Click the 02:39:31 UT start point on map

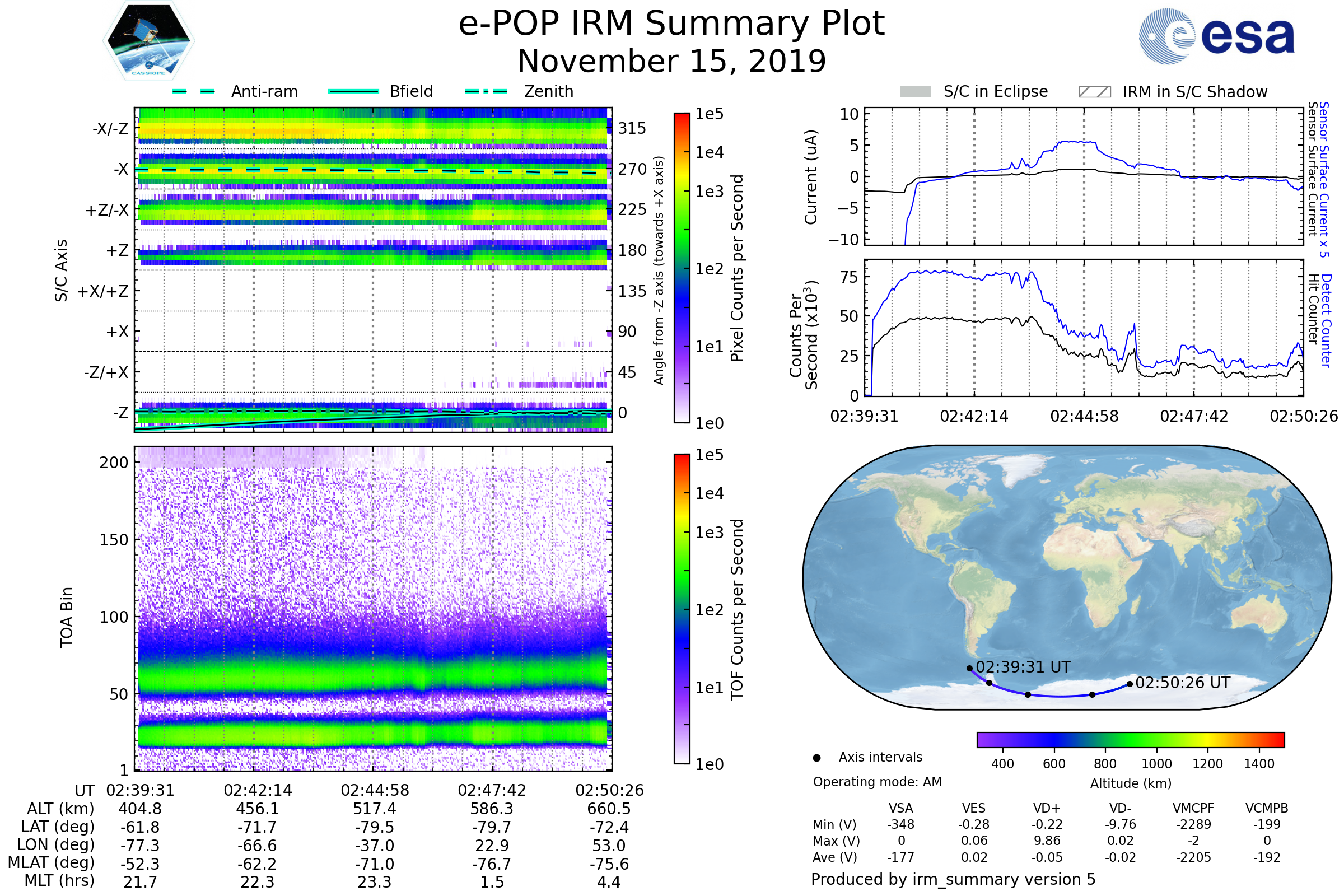pyautogui.click(x=969, y=668)
